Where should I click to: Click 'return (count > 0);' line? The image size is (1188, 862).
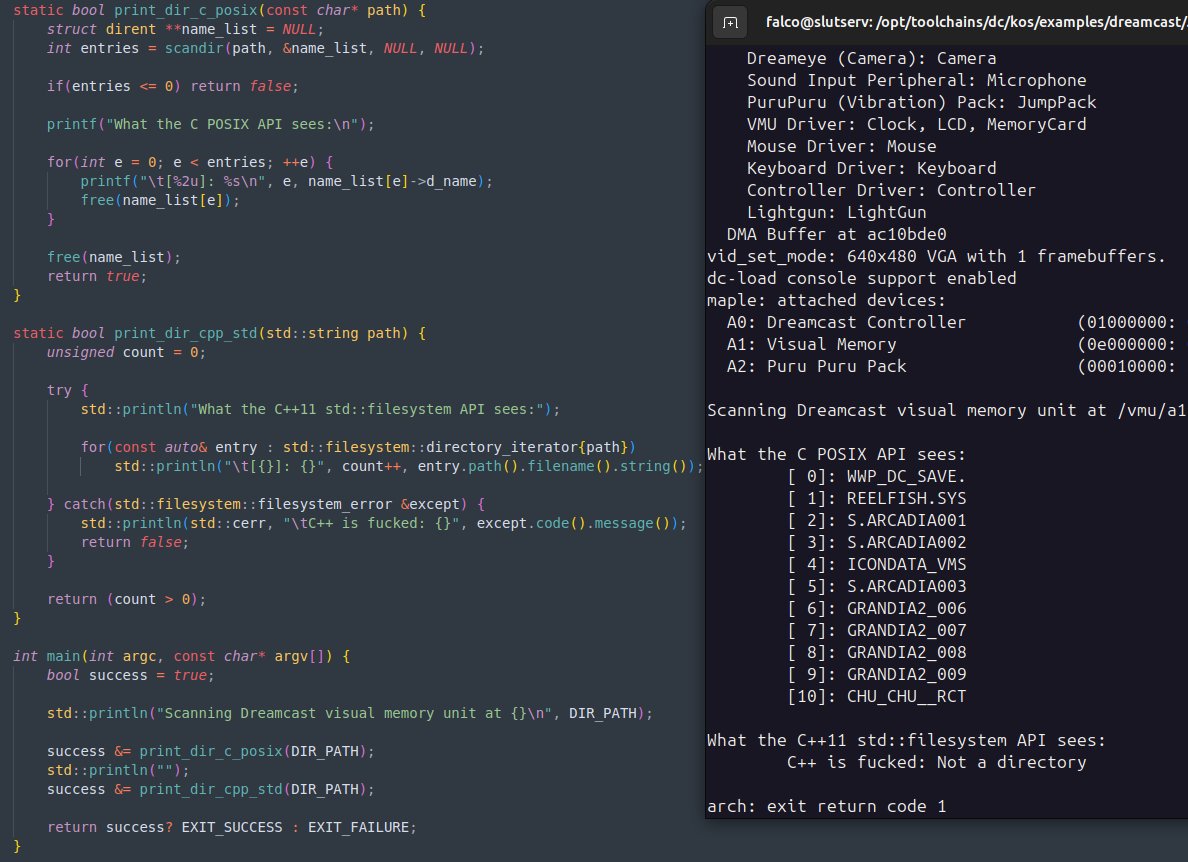click(127, 599)
